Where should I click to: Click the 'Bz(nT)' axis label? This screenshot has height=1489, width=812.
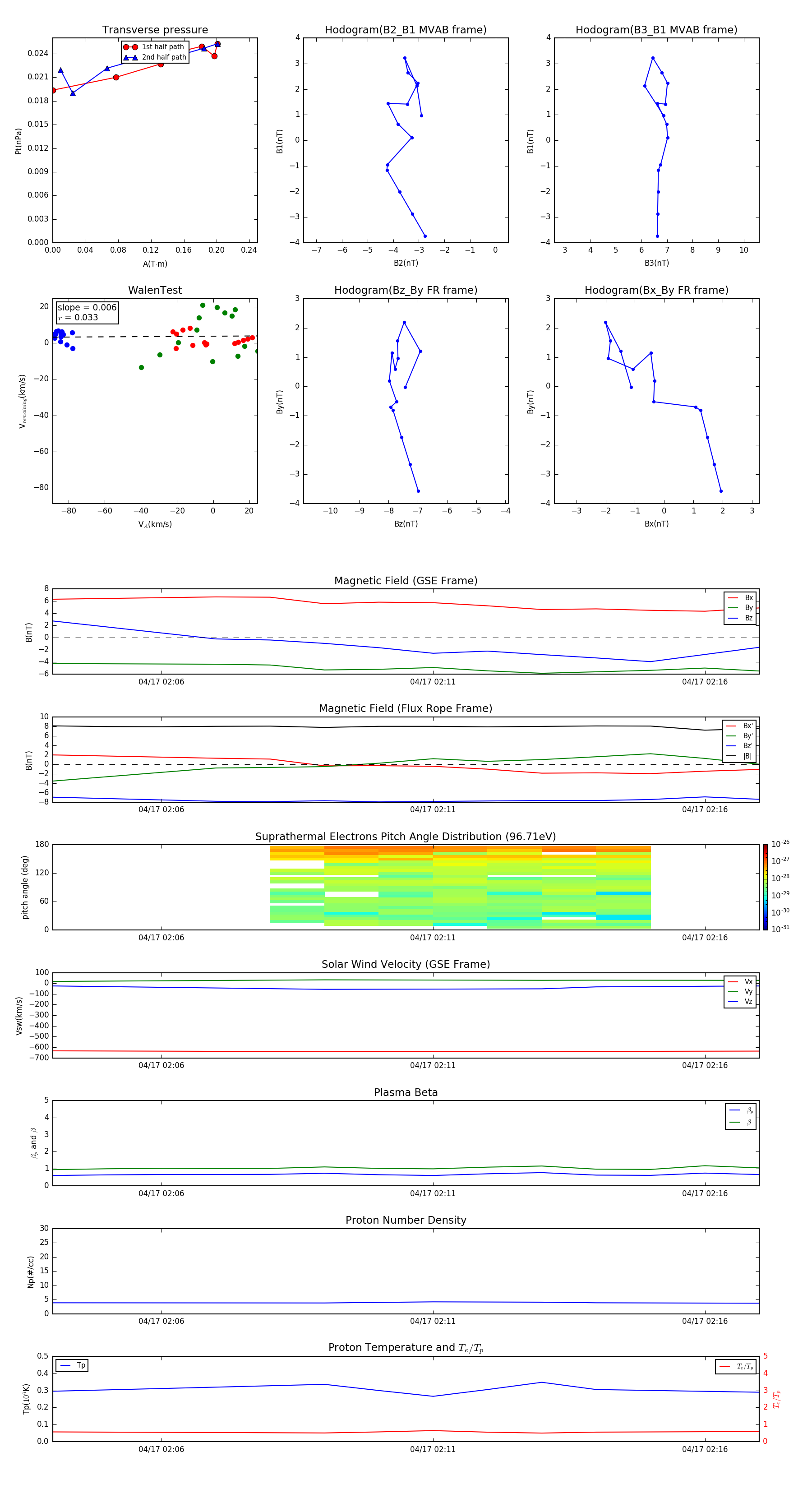pyautogui.click(x=406, y=524)
